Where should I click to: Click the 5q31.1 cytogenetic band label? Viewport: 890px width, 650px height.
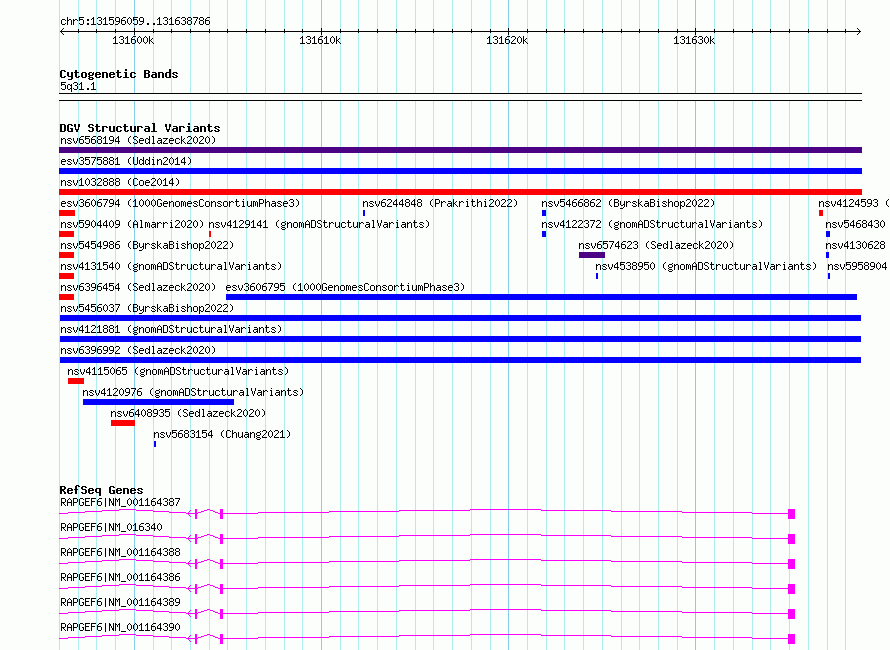coord(78,86)
